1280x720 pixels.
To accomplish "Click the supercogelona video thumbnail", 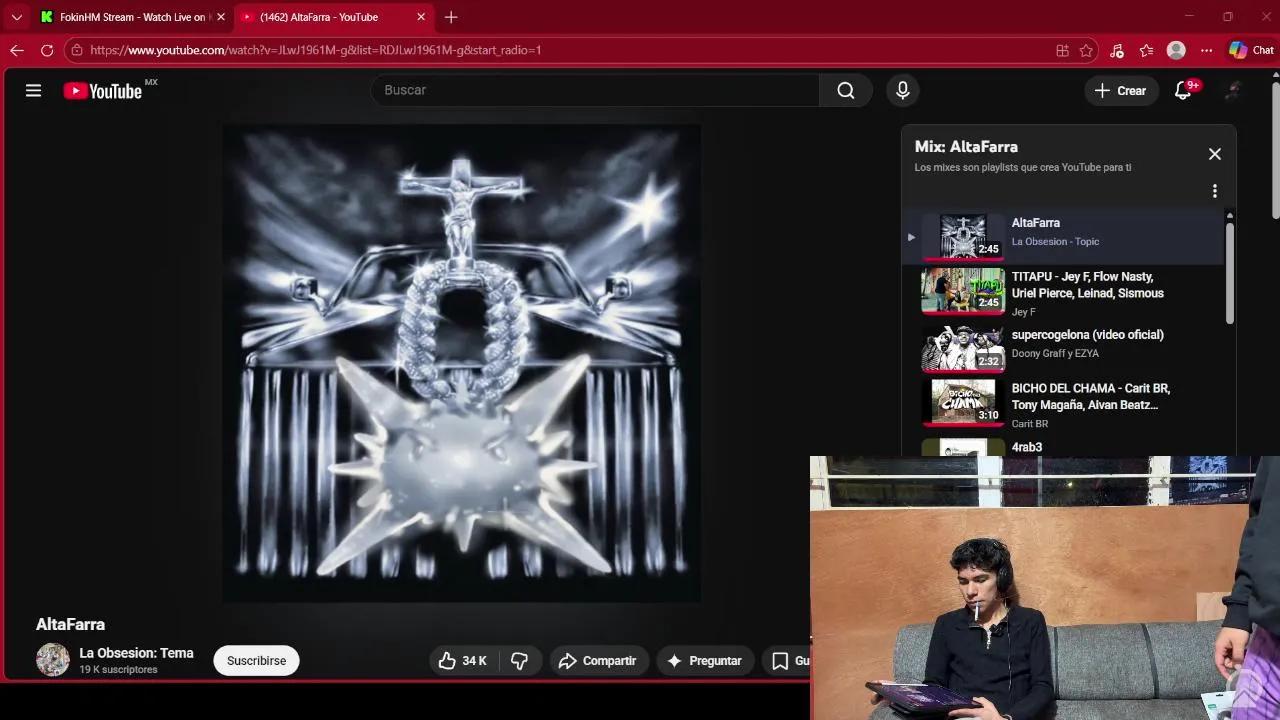I will click(x=963, y=347).
